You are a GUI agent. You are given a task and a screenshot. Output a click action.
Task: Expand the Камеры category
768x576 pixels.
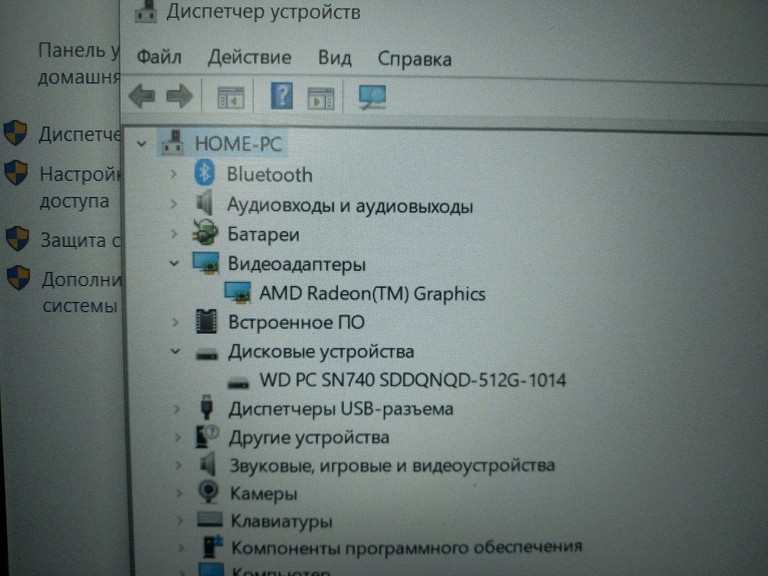click(179, 492)
